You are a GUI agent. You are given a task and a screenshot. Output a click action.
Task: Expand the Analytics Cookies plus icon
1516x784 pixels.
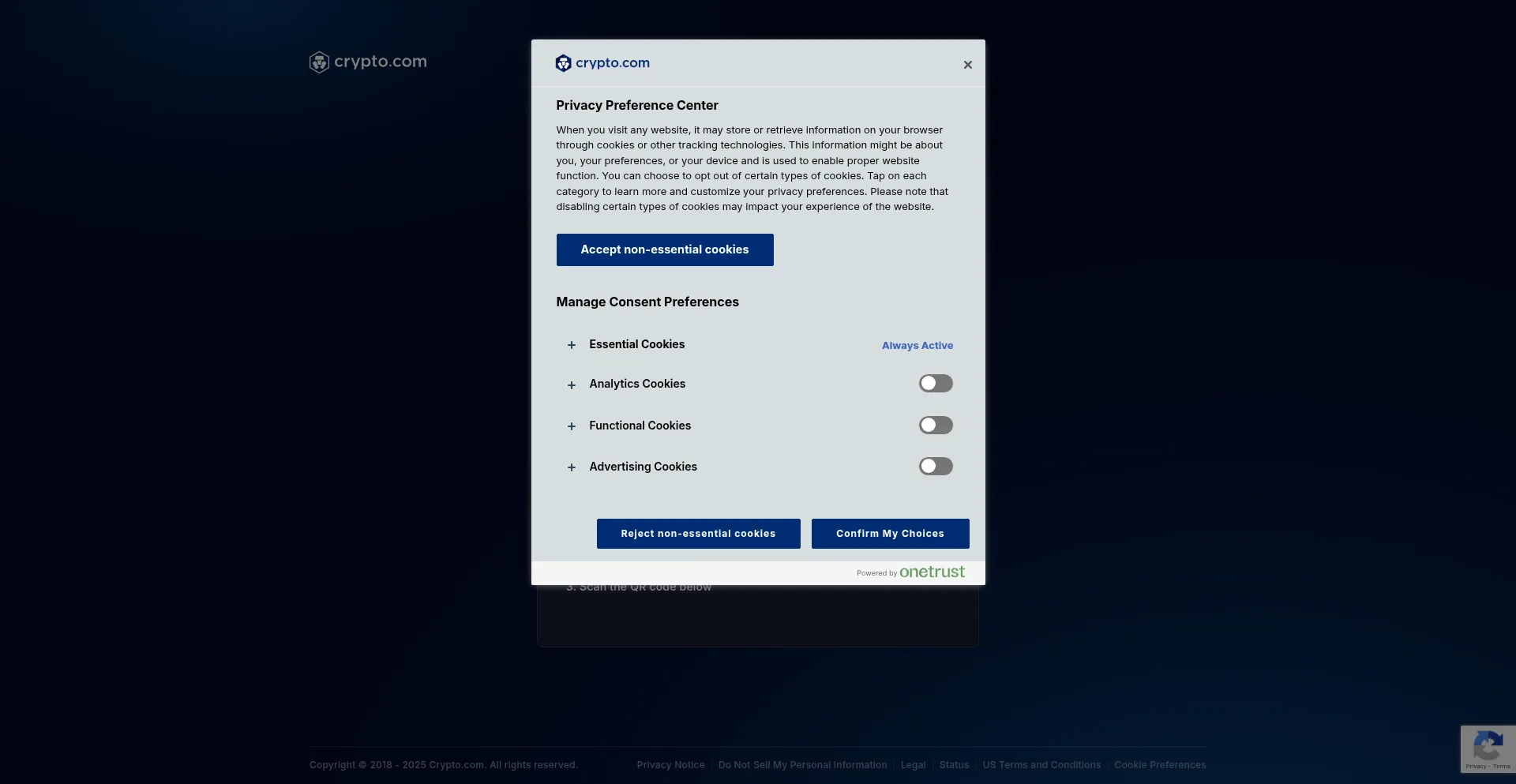coord(572,385)
